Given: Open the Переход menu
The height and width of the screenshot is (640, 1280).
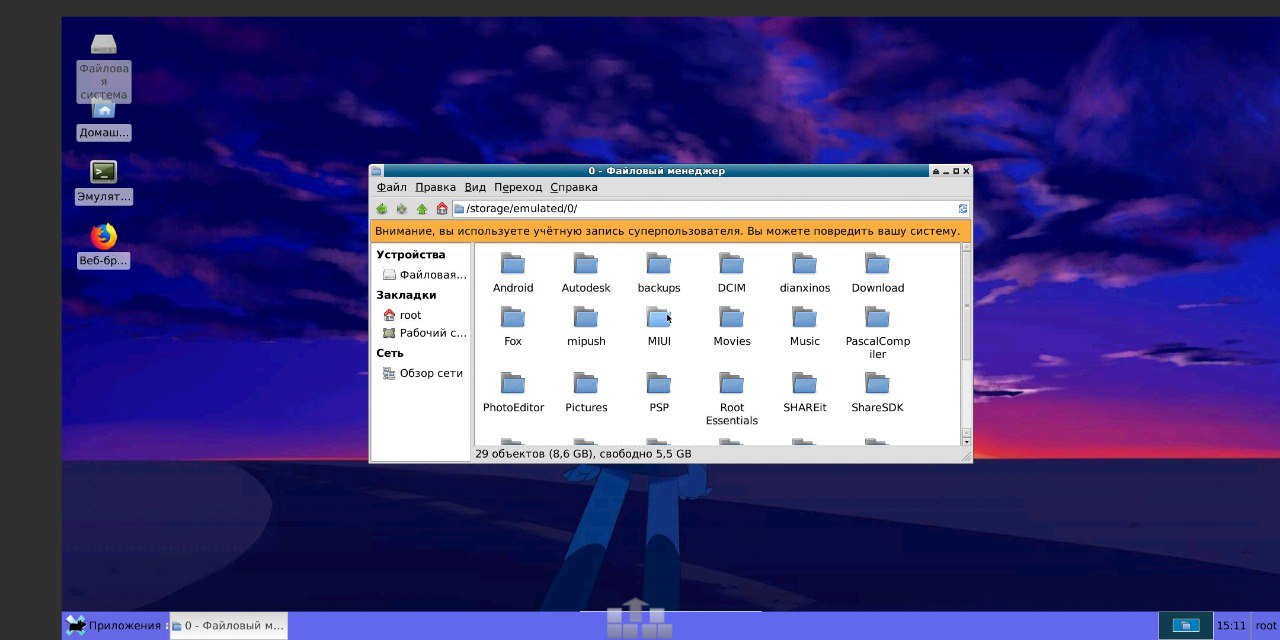Looking at the screenshot, I should point(517,187).
